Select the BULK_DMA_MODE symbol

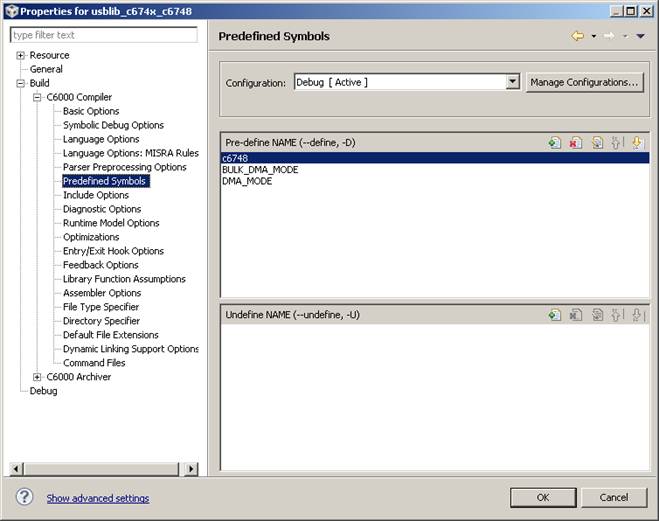(x=260, y=170)
